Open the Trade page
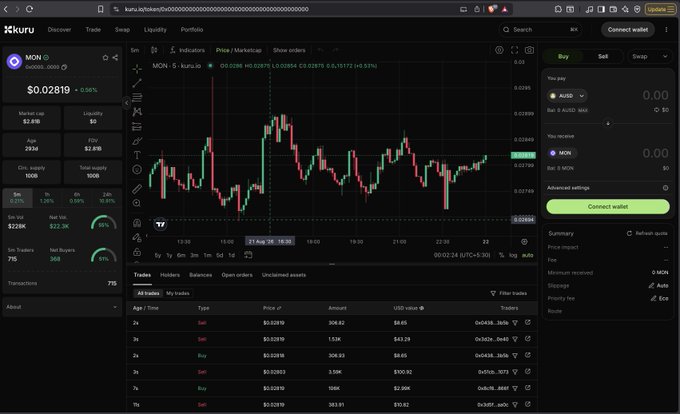This screenshot has width=680, height=414. point(93,29)
